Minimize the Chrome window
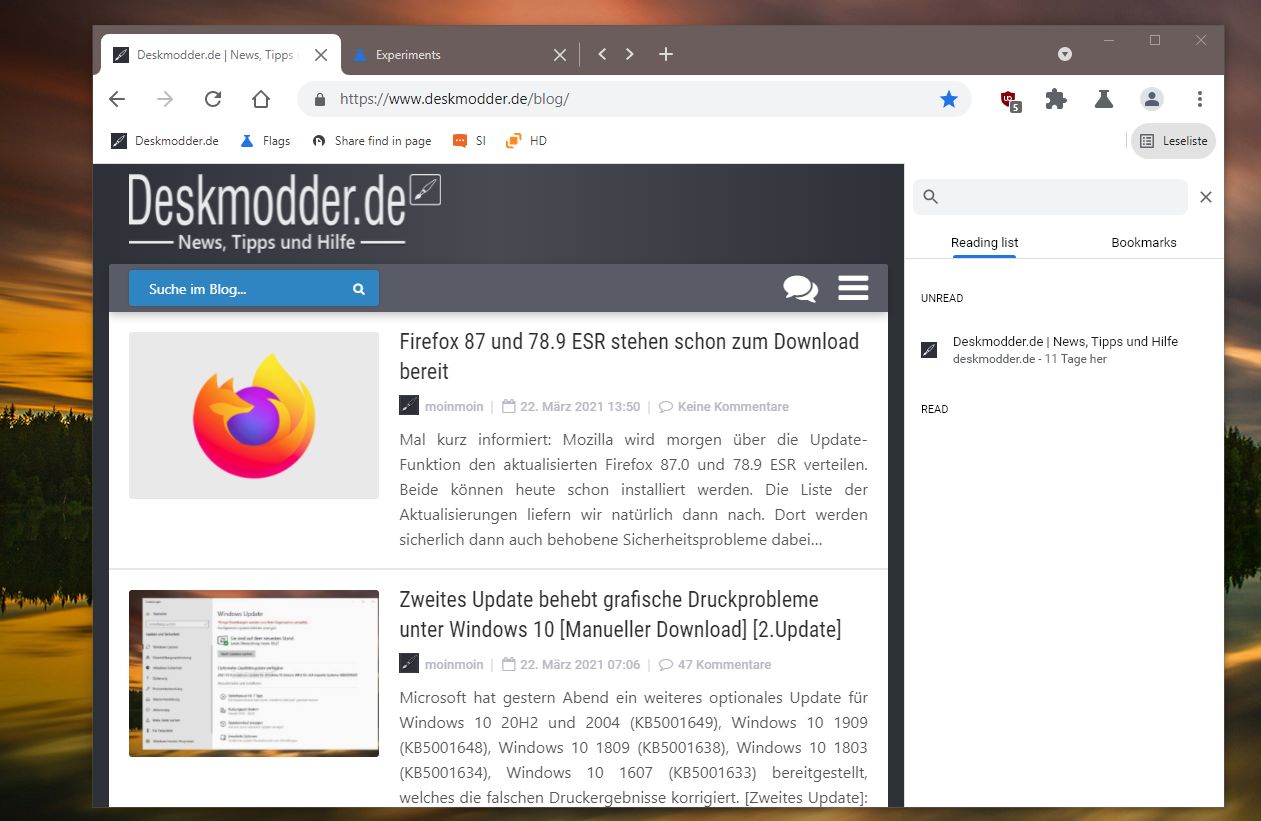 click(x=1109, y=40)
